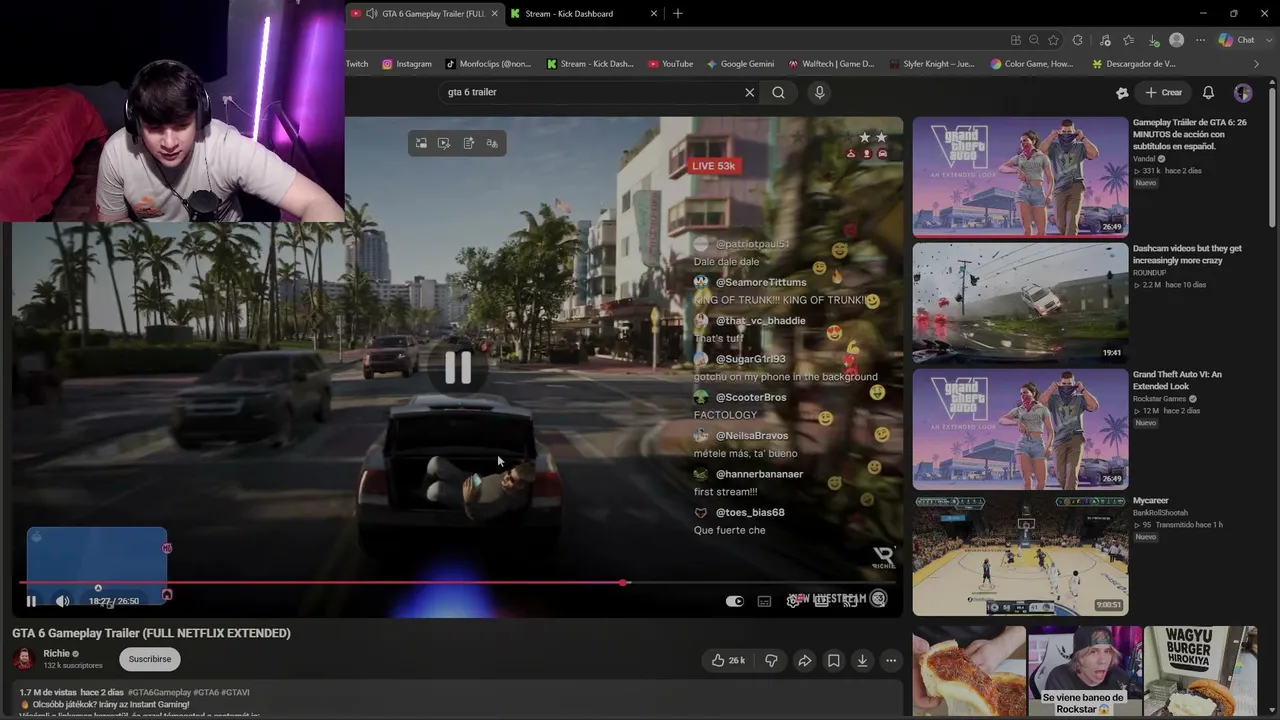
Task: Open the browser favorites list icon
Action: pyautogui.click(x=1129, y=40)
